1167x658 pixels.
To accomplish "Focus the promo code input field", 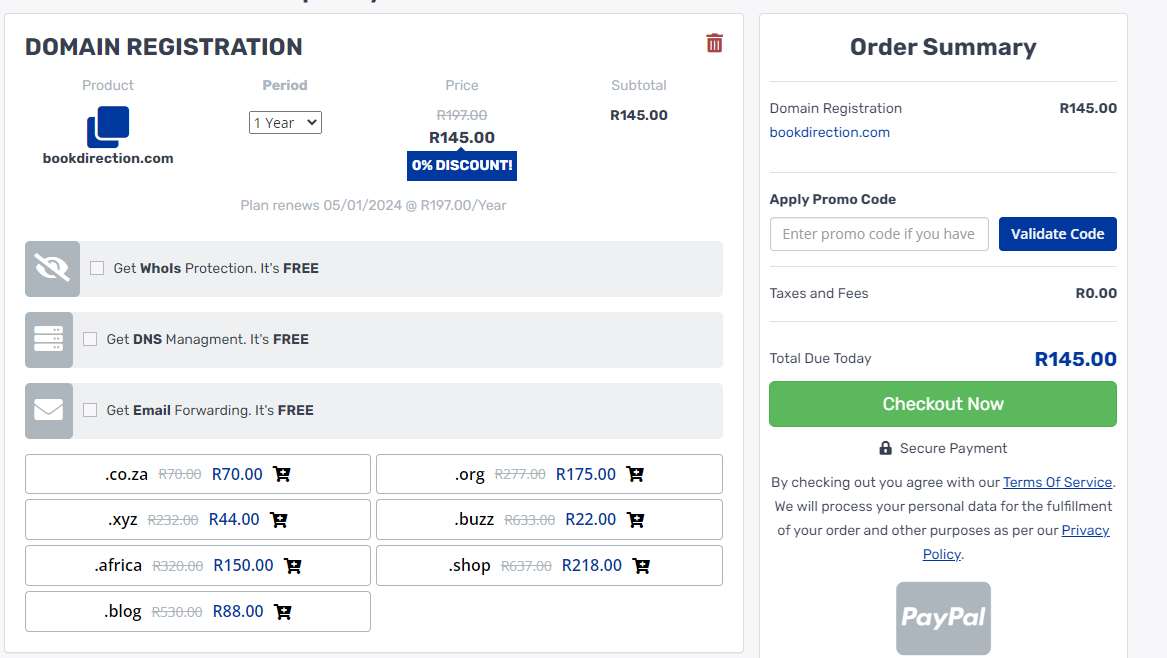I will [879, 234].
